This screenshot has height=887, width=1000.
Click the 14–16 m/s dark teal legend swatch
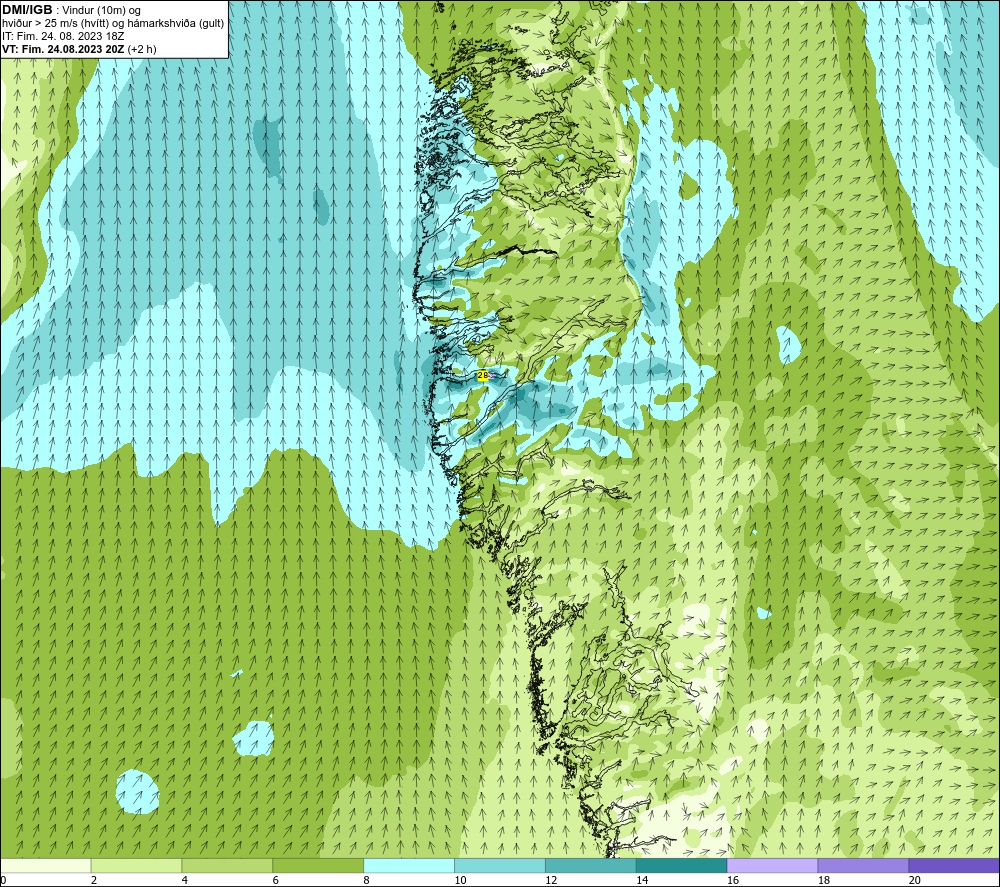[682, 865]
